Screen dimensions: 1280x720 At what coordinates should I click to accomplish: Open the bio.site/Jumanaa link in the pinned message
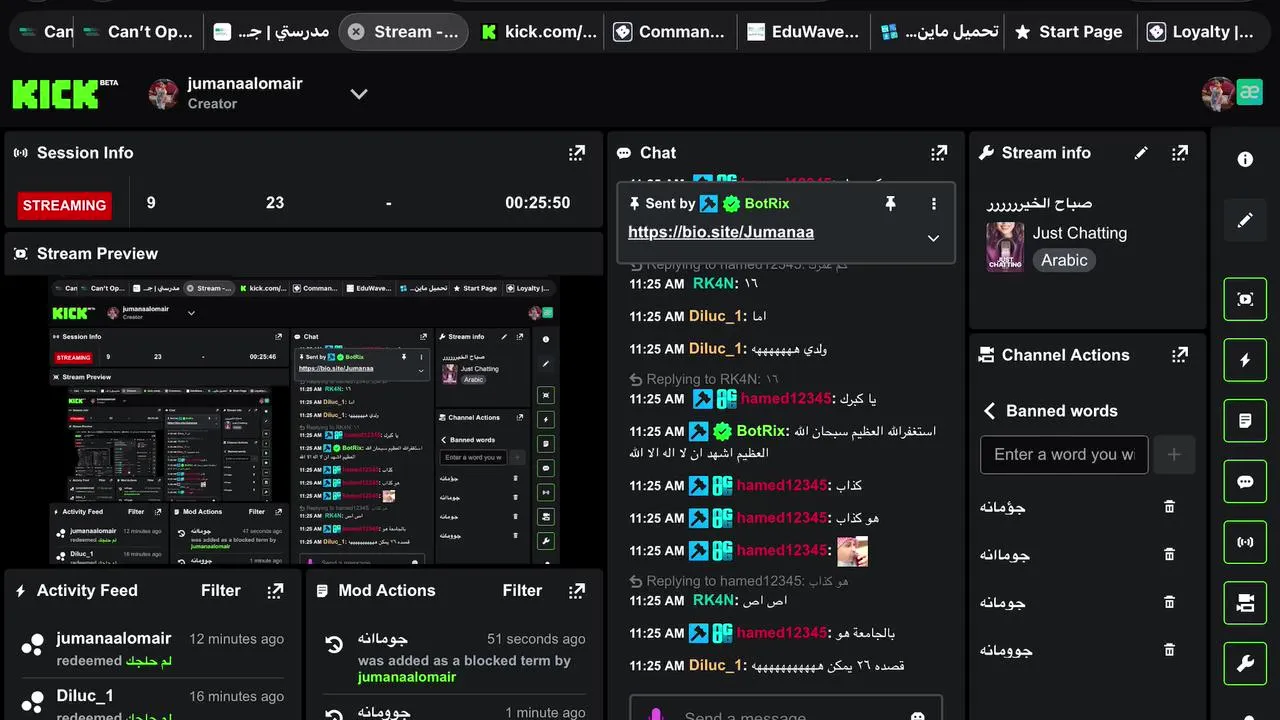click(721, 232)
